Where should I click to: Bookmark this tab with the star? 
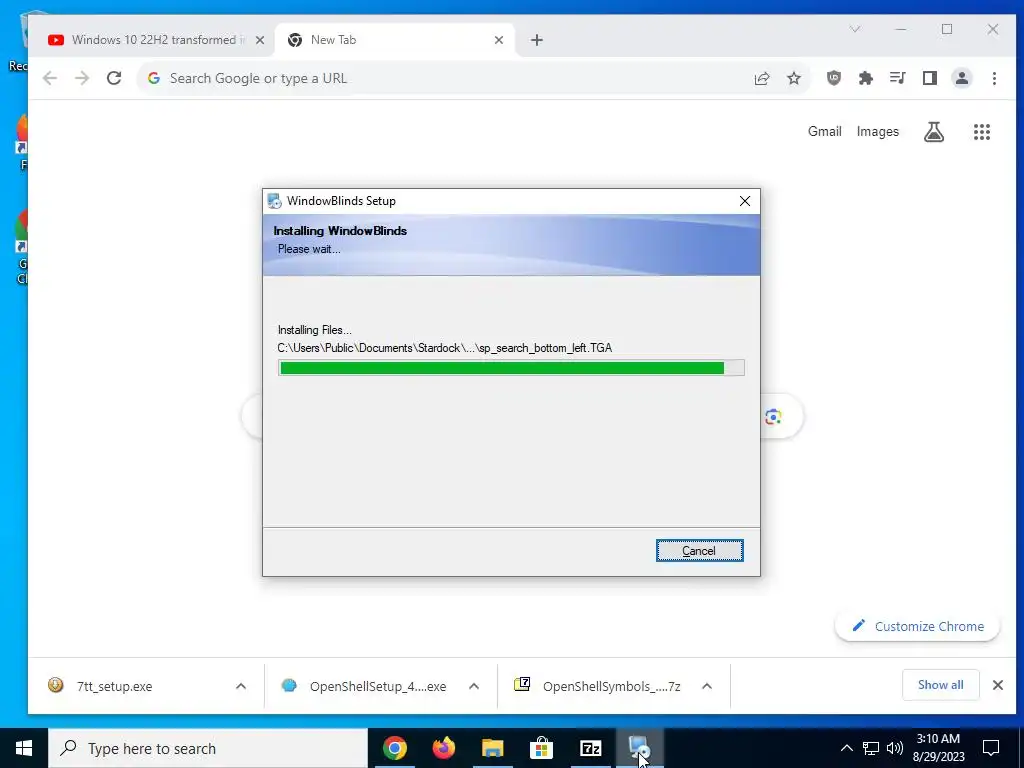click(x=793, y=78)
